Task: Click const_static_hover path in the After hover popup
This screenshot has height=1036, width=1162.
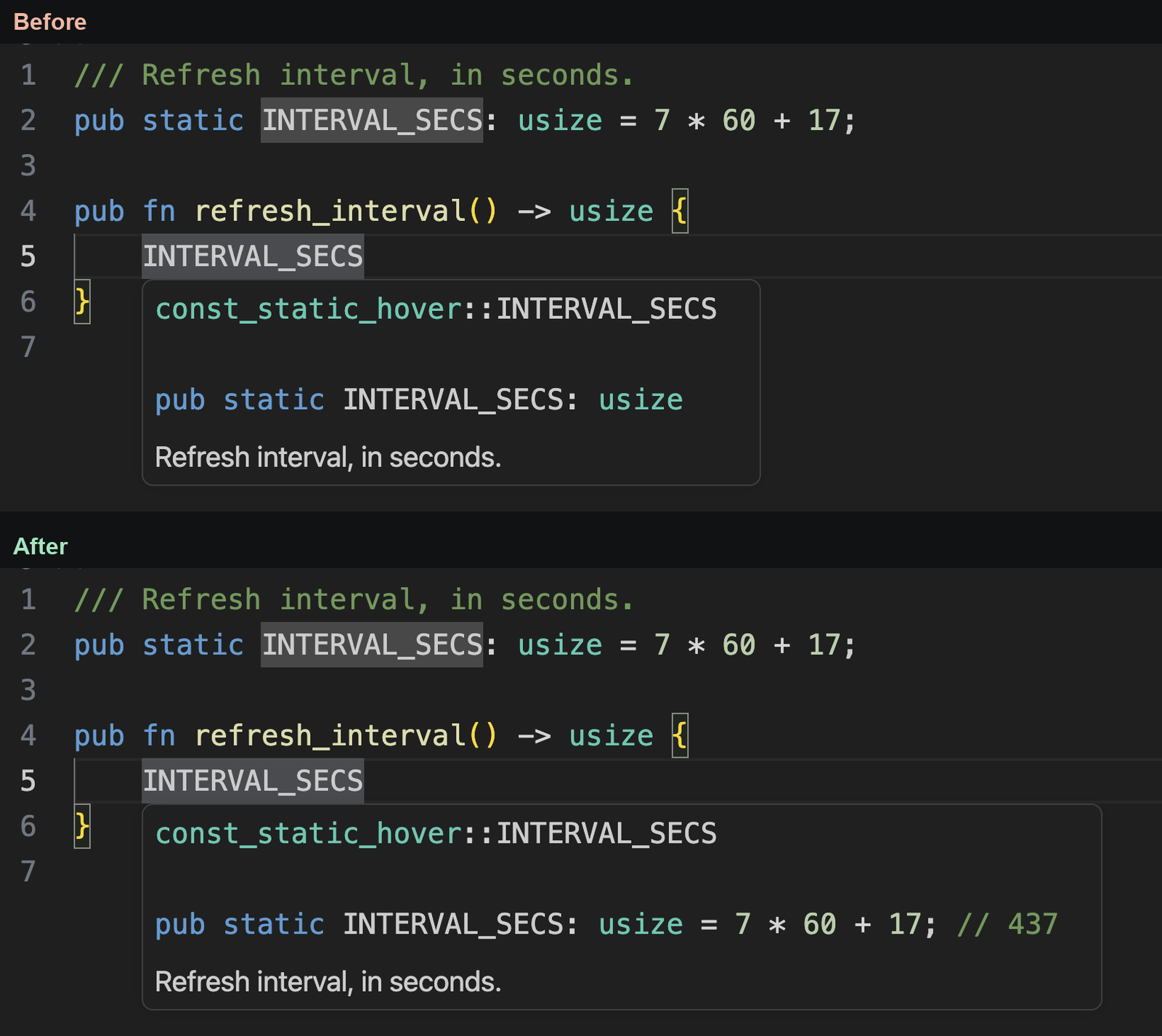Action: click(309, 834)
